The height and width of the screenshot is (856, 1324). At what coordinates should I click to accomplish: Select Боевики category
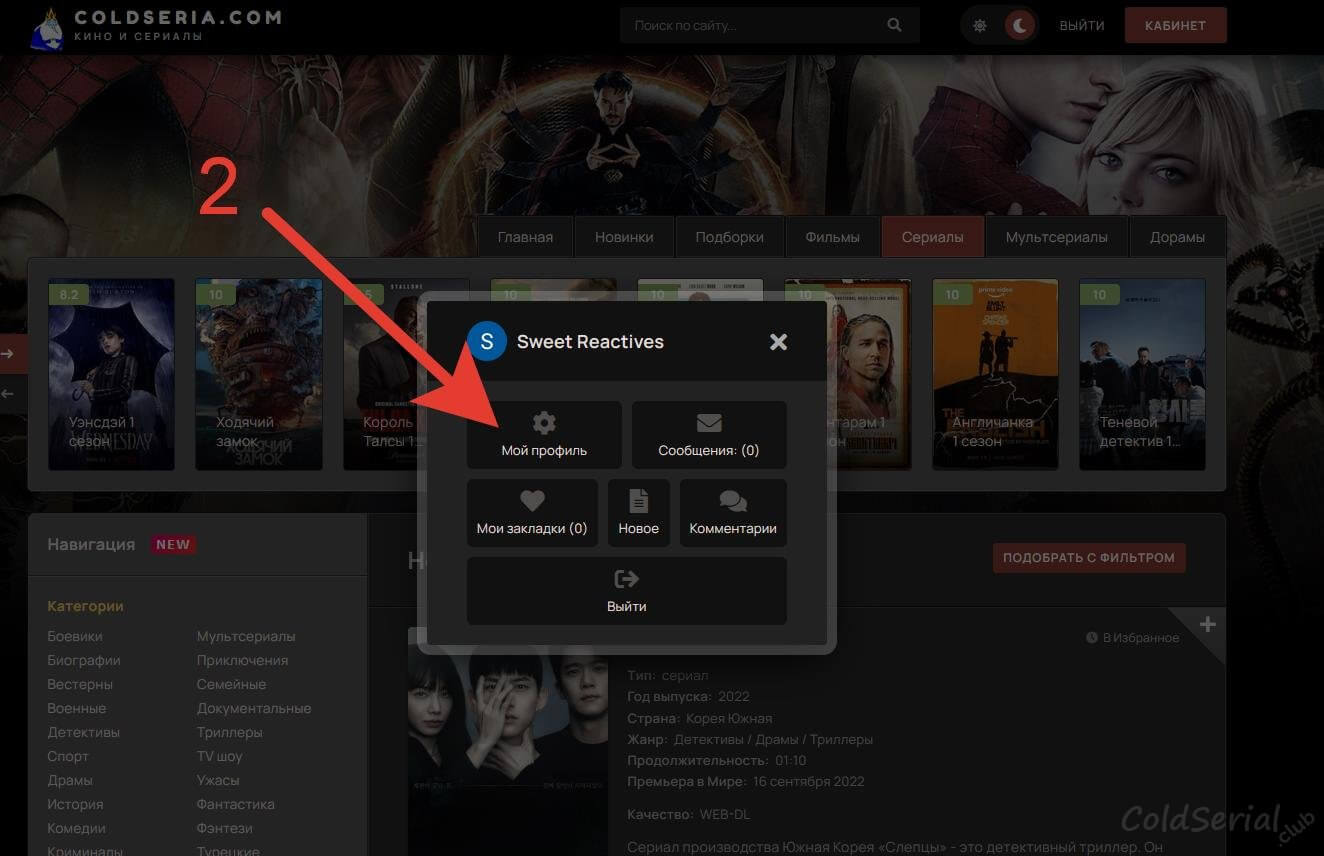point(75,636)
